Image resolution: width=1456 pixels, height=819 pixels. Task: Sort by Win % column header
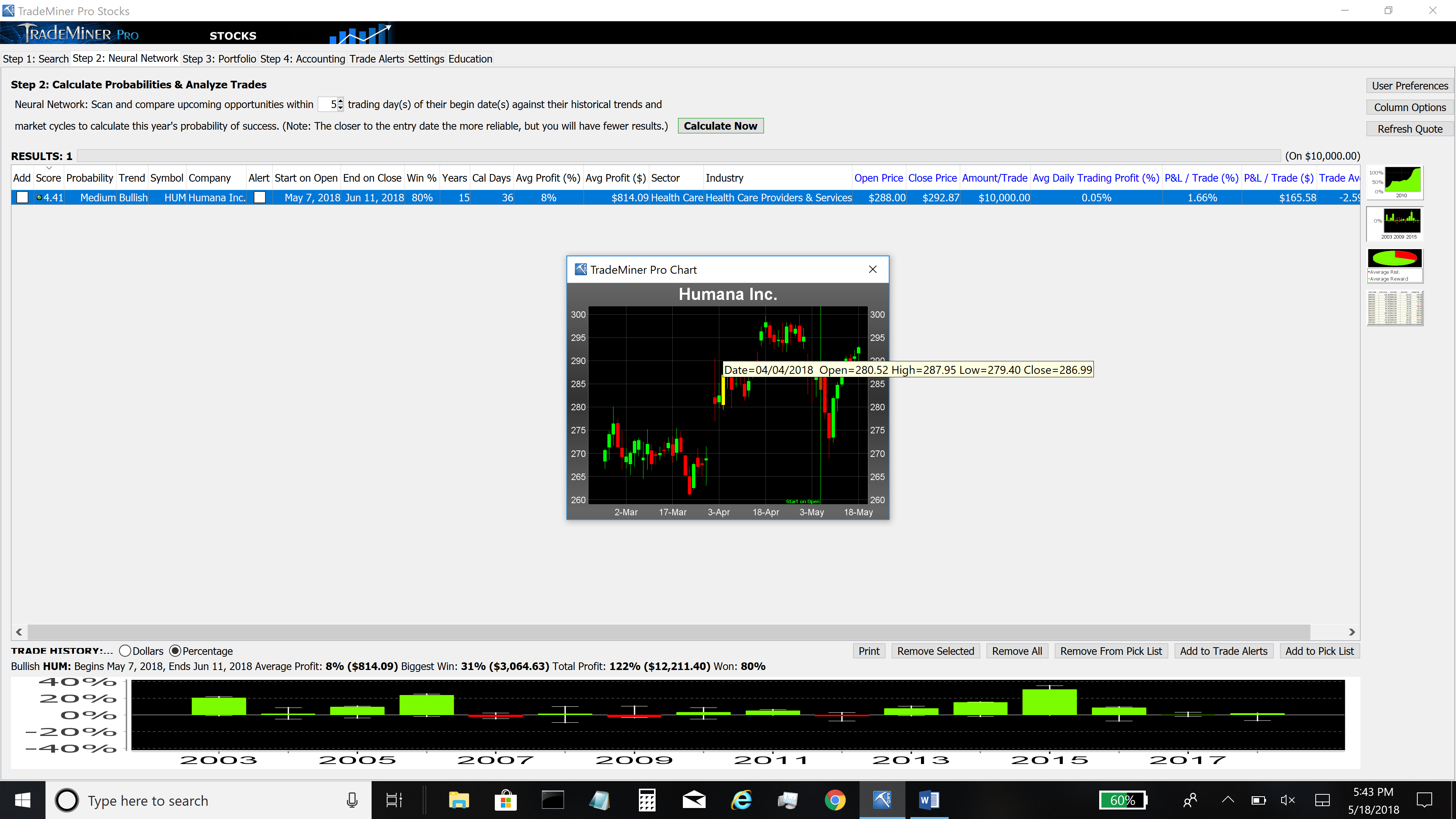[422, 178]
